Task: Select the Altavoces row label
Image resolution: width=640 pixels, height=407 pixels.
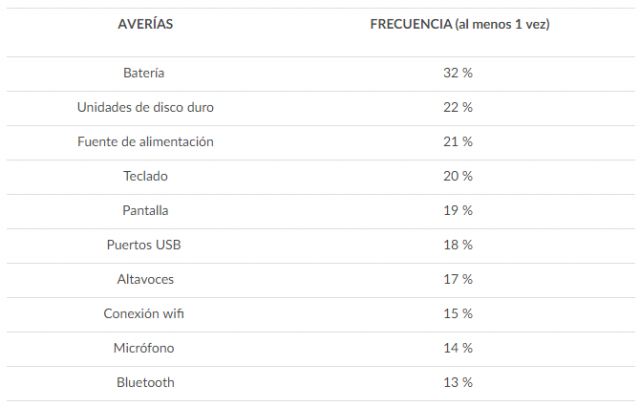Action: coord(145,279)
